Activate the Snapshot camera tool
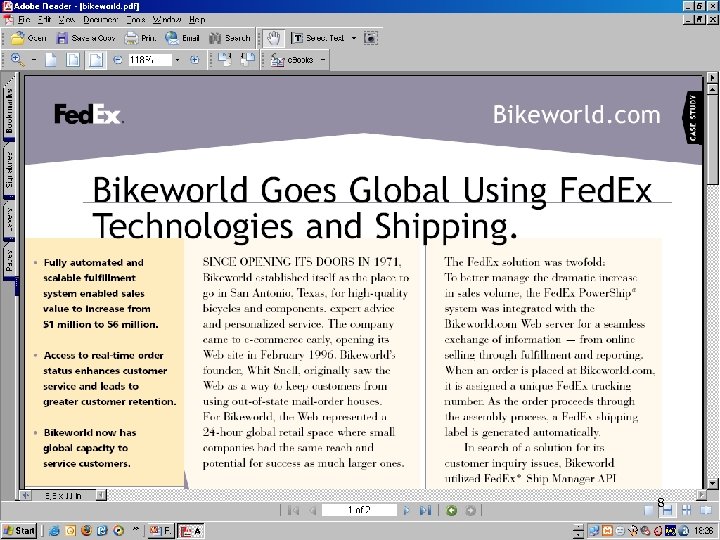The image size is (720, 540). [371, 38]
